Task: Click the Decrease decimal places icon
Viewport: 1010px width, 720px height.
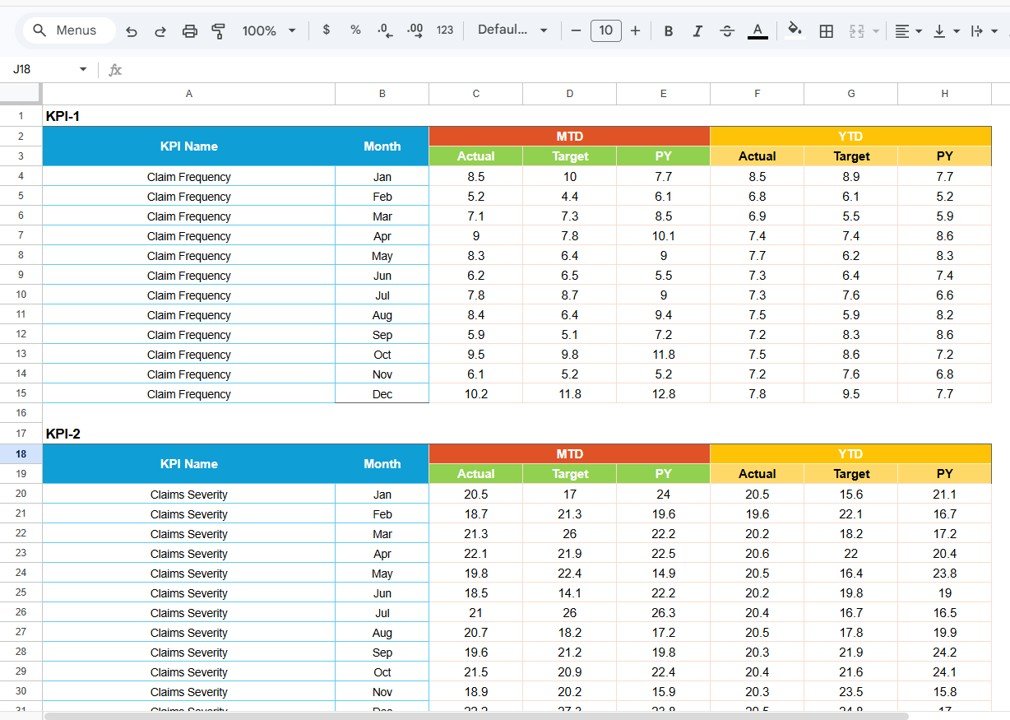Action: [385, 30]
